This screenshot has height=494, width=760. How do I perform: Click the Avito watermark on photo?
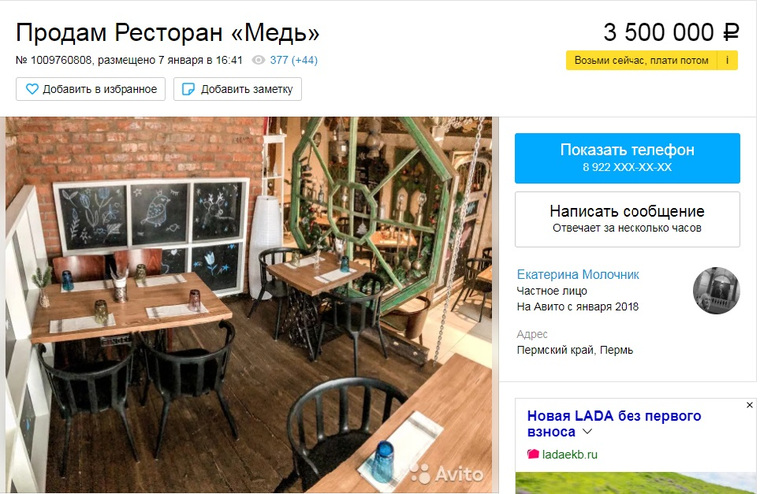pyautogui.click(x=447, y=474)
